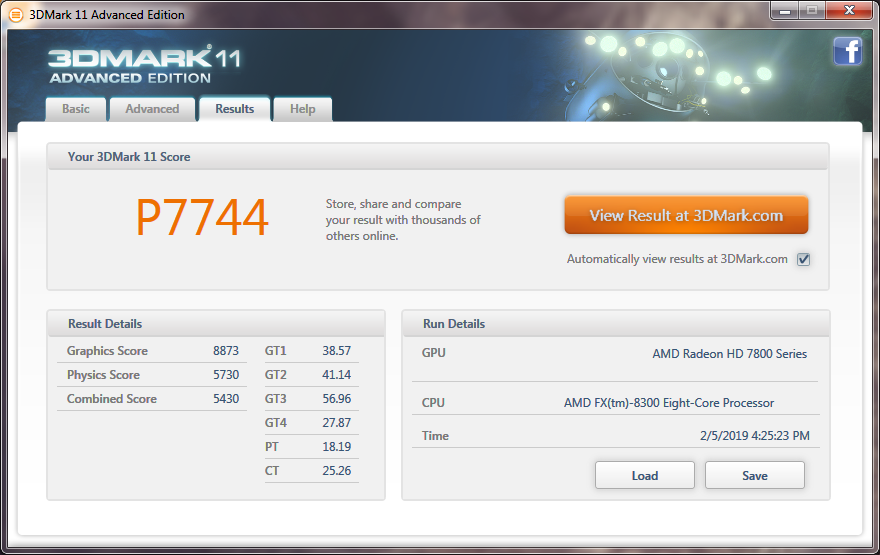Switch to the Basic tab
Screen dimensions: 880x555
point(76,109)
